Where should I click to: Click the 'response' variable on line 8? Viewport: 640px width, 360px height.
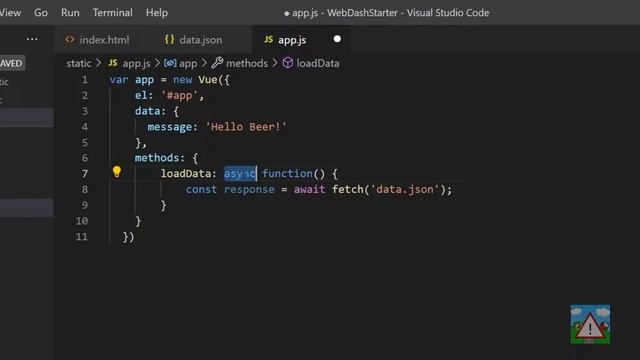(249, 189)
